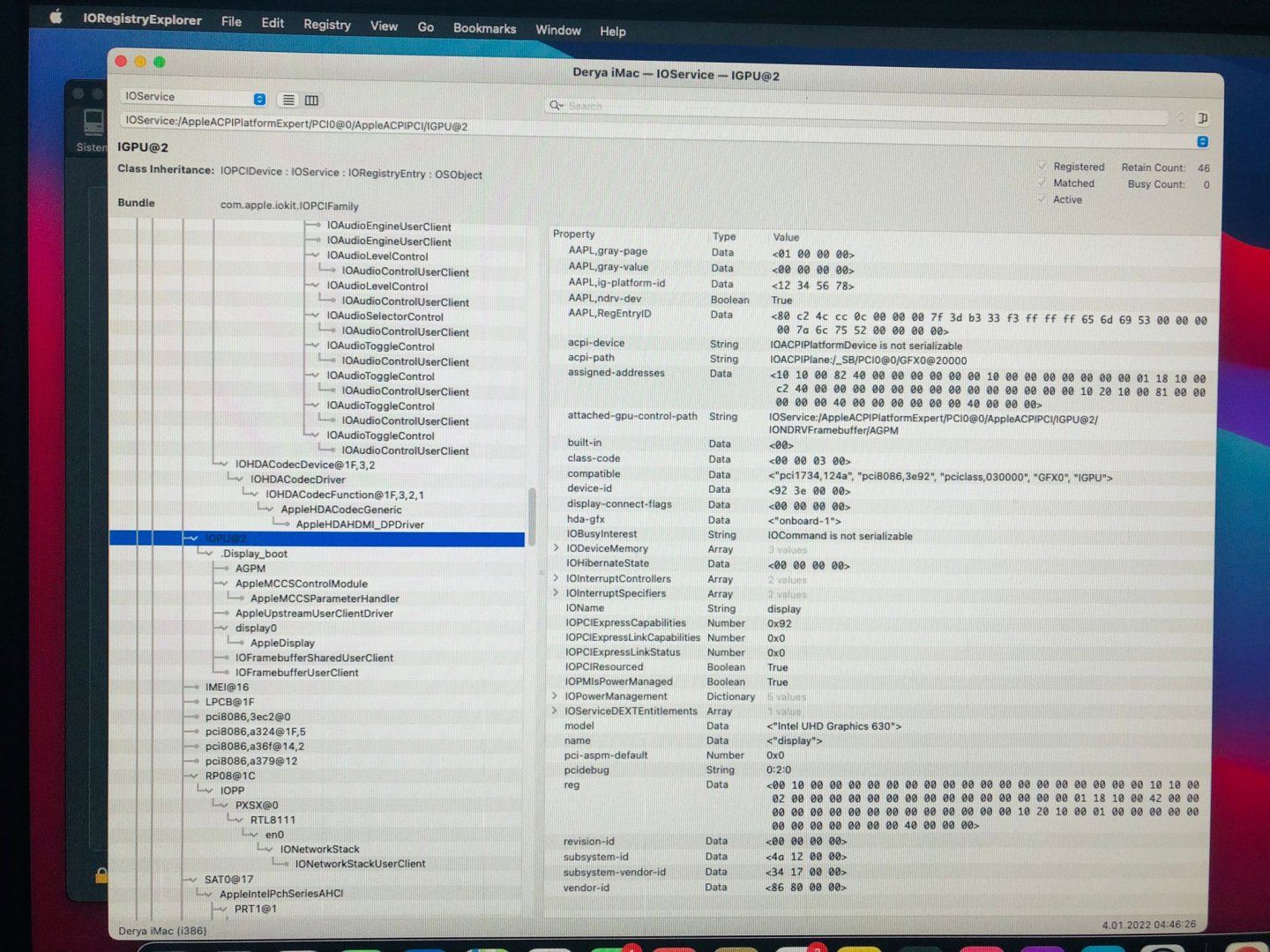Collapse the IOHDACodecDevice@1F,3,2 node
This screenshot has height=952, width=1270.
(222, 464)
